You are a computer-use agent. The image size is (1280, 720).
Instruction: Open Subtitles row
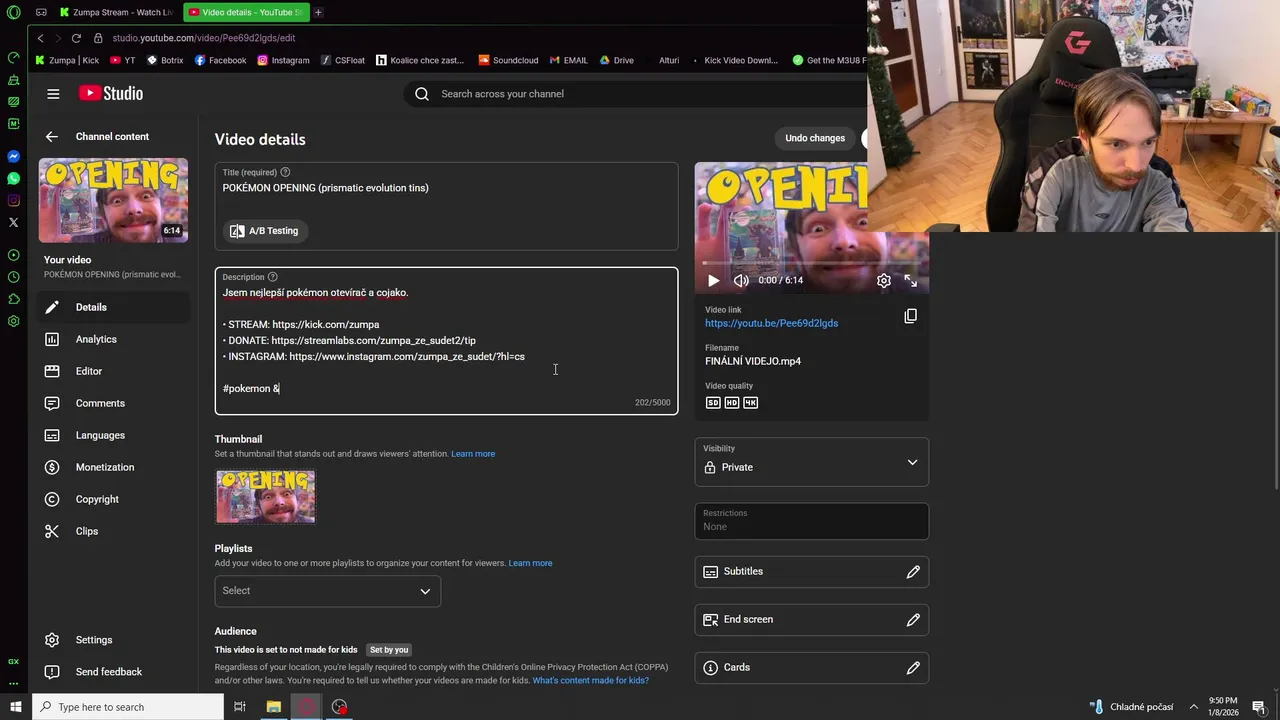812,572
